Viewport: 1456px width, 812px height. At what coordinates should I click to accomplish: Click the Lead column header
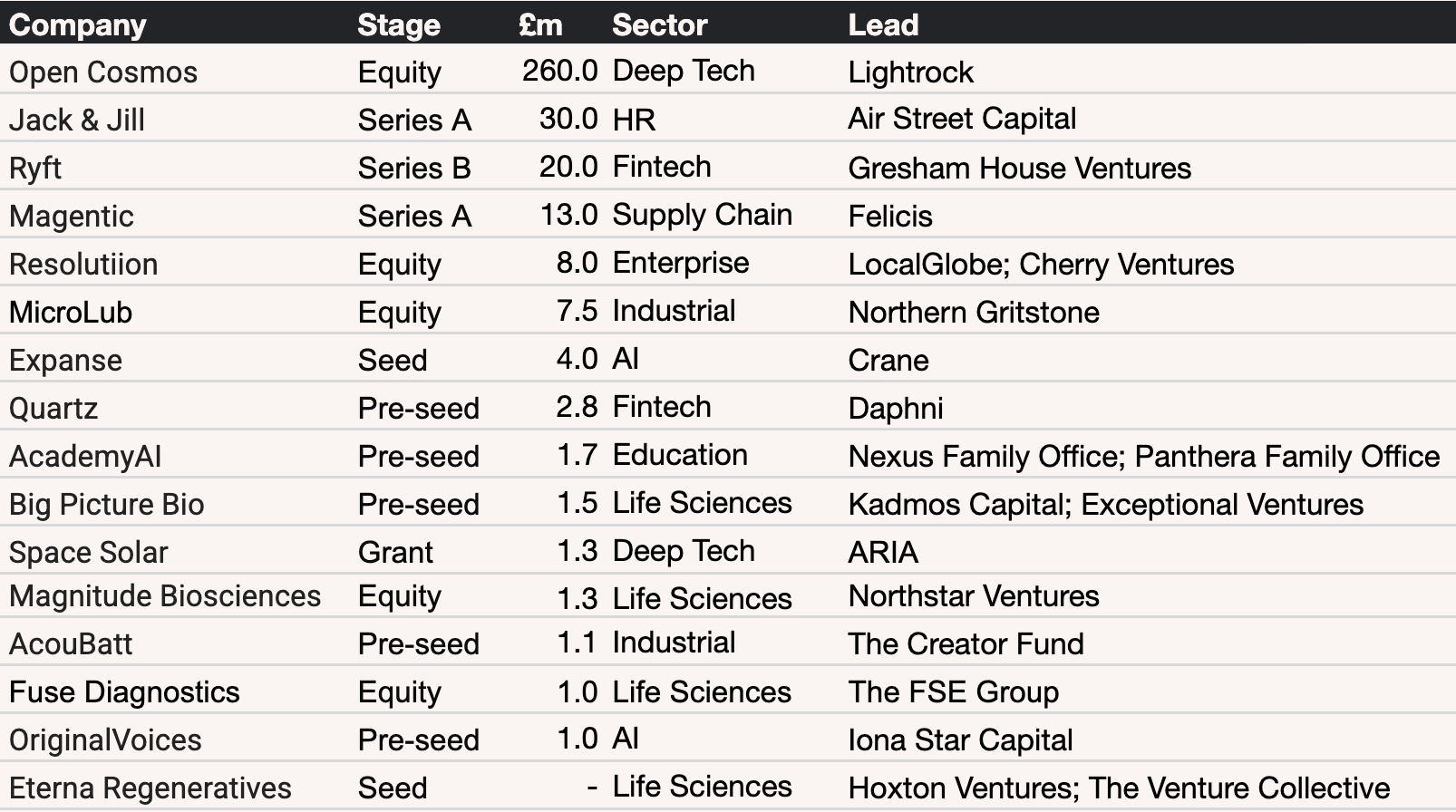click(x=883, y=25)
